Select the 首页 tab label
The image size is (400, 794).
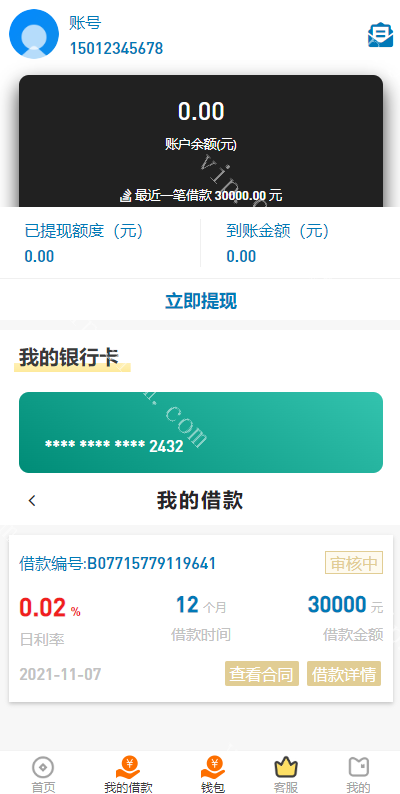click(43, 787)
